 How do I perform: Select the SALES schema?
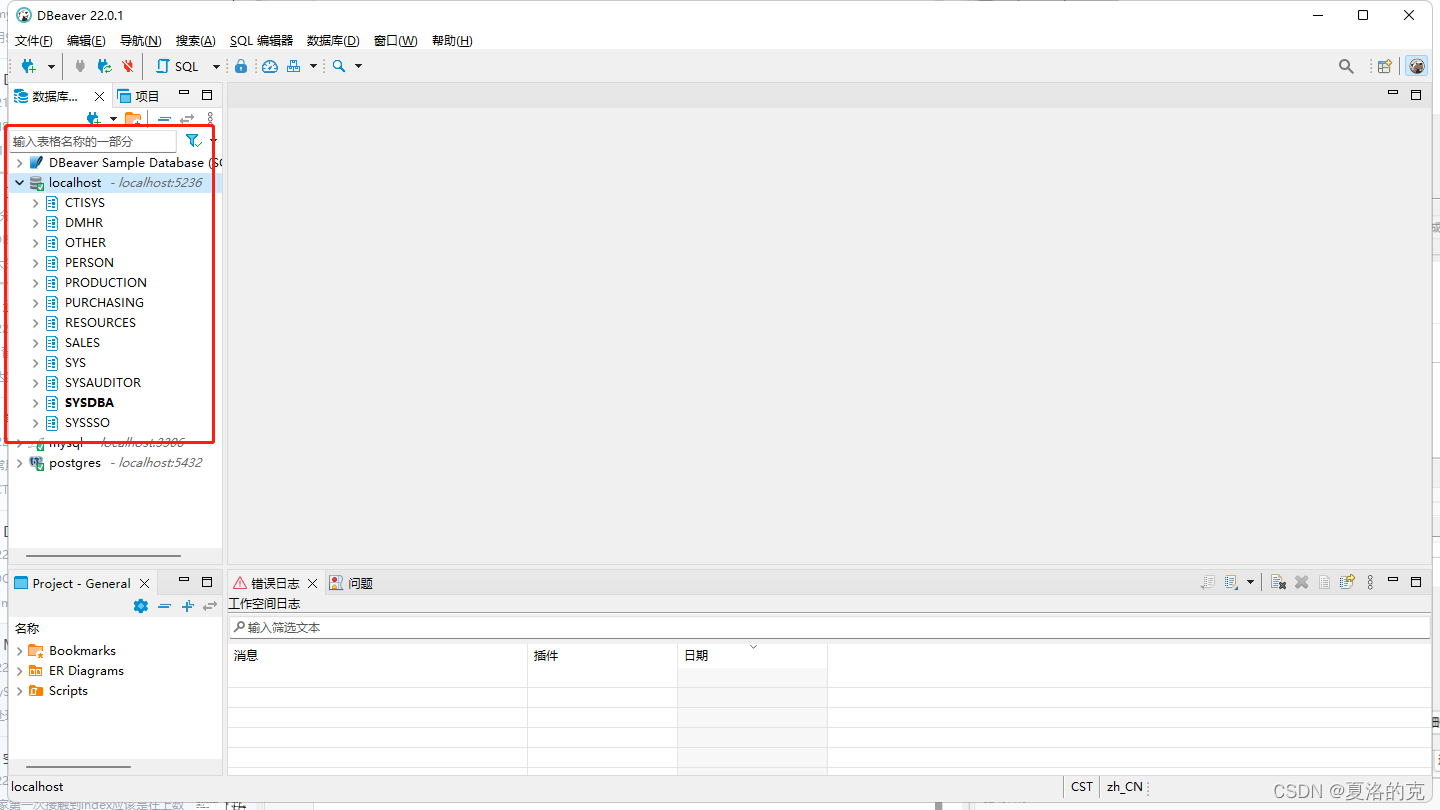coord(82,342)
